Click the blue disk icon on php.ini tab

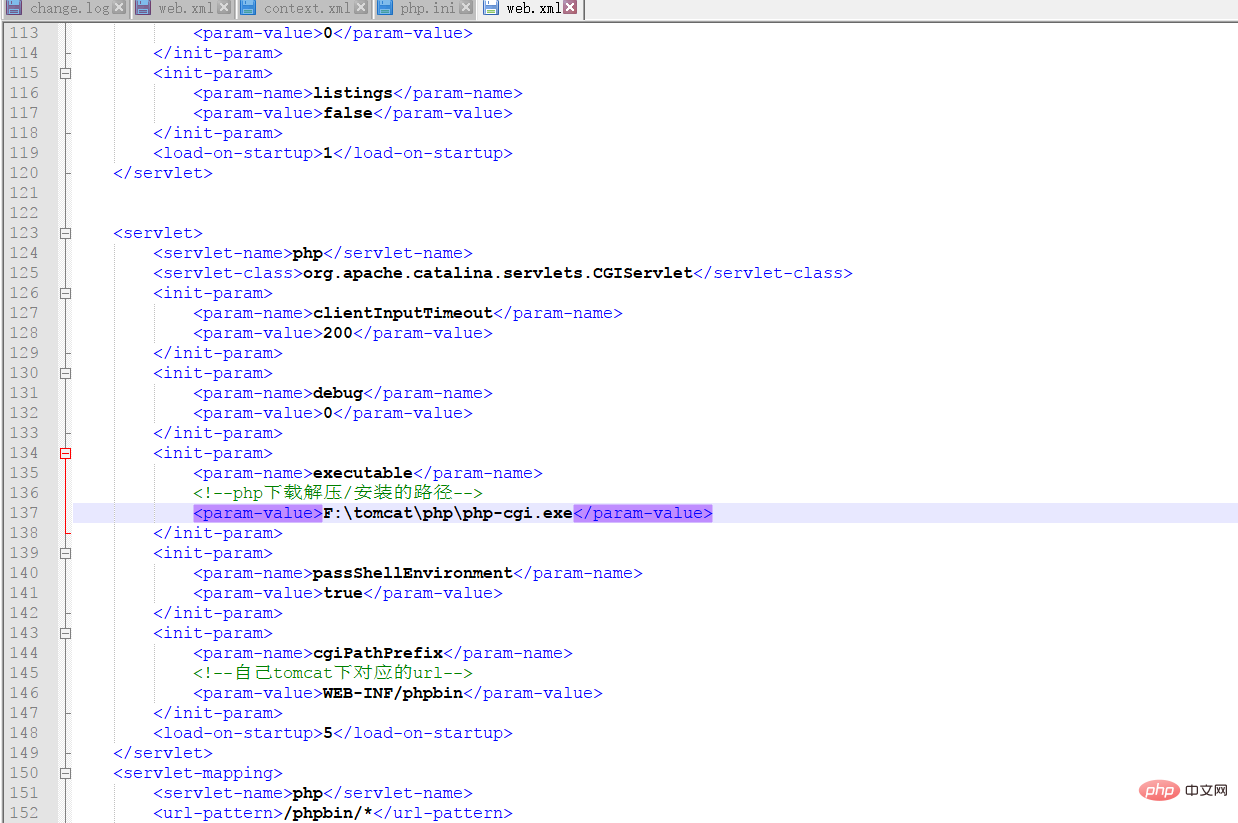[x=386, y=8]
